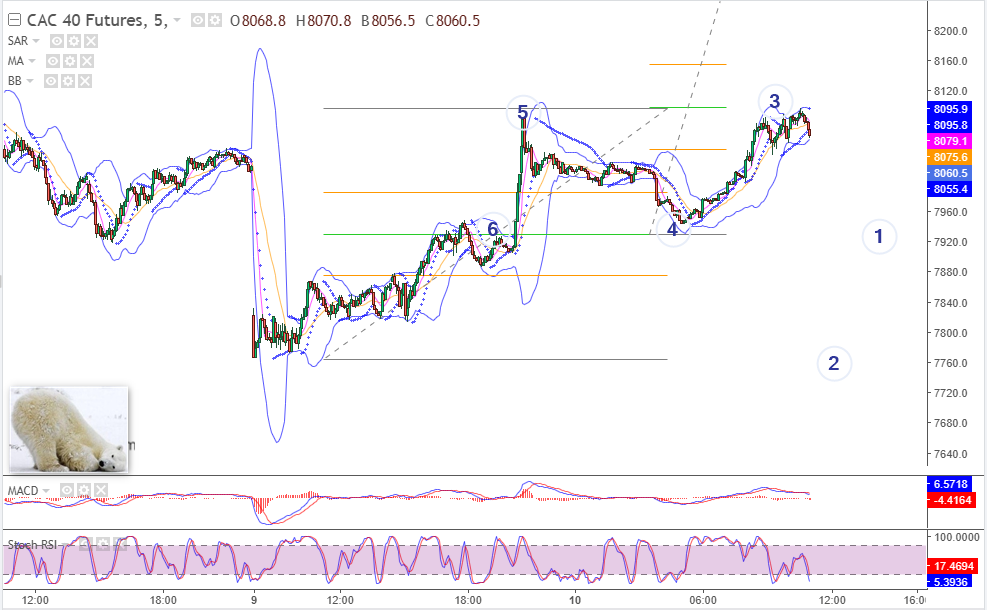Hide the Stoch RSI indicator with eye icon
Image resolution: width=987 pixels, height=610 pixels.
(87, 544)
